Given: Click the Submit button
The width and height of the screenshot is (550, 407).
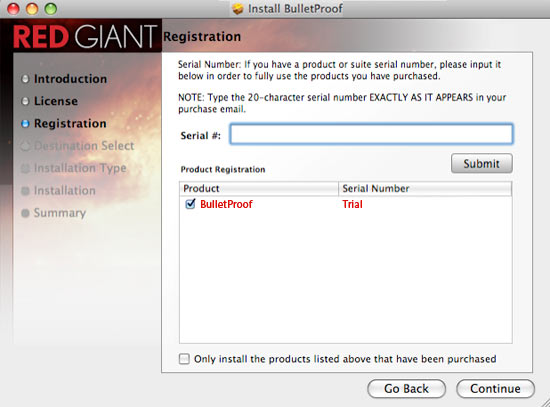Looking at the screenshot, I should coord(482,164).
